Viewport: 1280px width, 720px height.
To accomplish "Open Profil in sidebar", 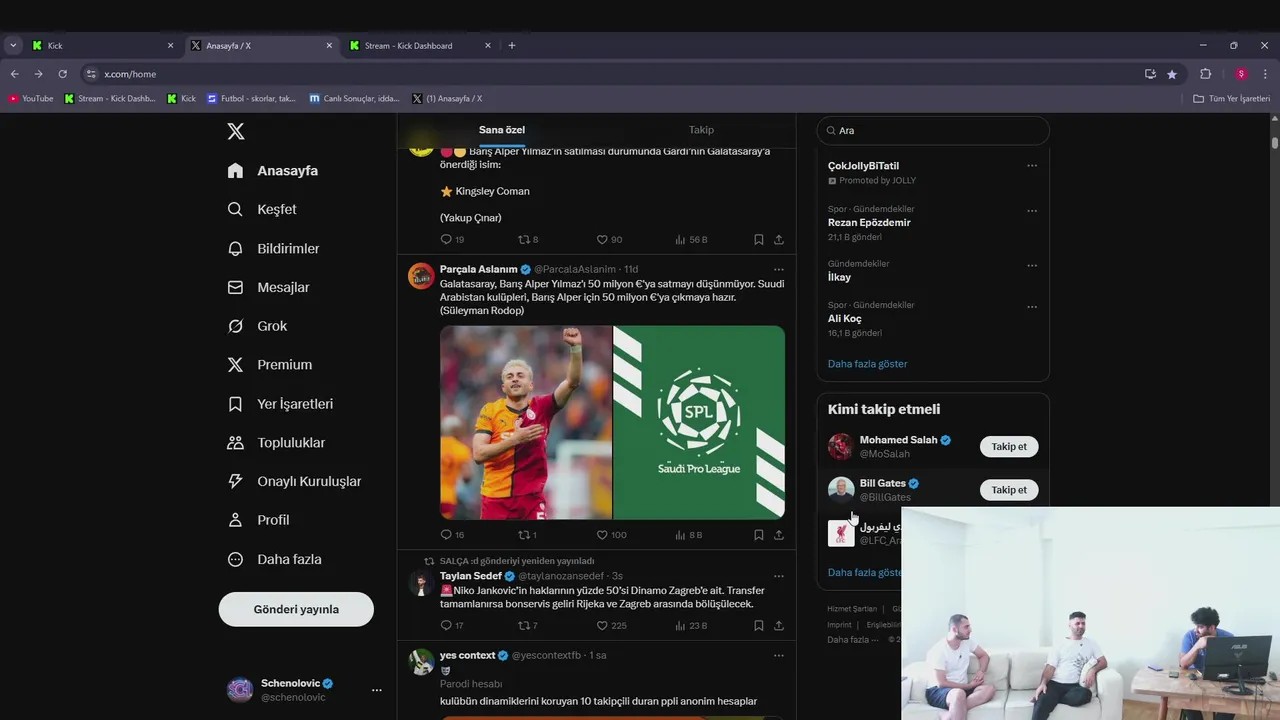I will pyautogui.click(x=258, y=520).
